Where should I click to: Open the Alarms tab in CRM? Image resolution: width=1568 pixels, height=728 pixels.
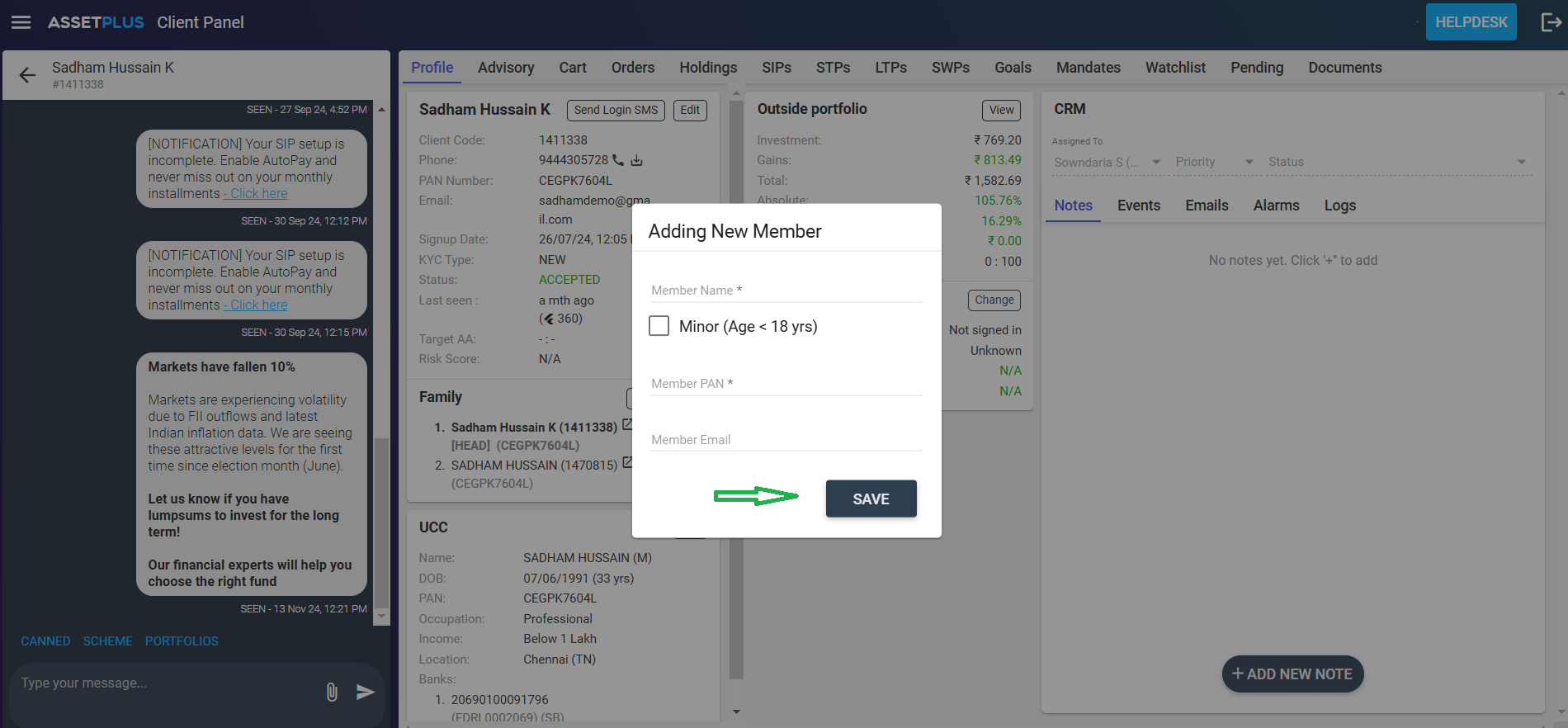click(1276, 206)
